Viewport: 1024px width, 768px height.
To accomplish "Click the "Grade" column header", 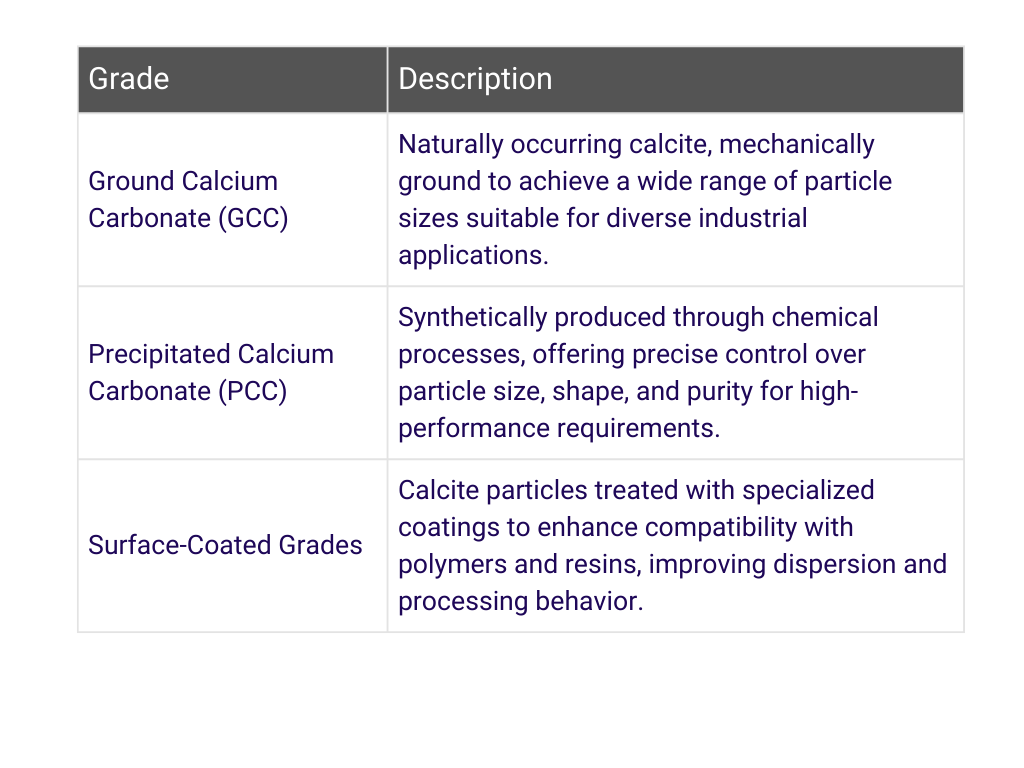I will [129, 79].
